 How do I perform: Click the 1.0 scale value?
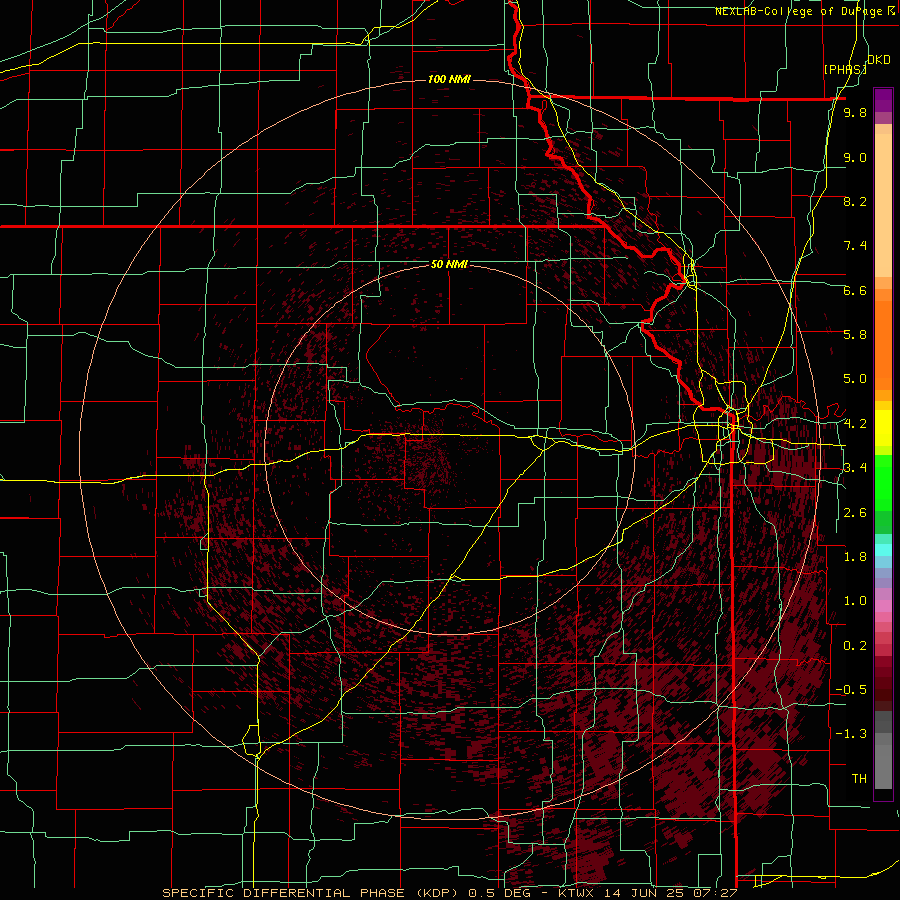(855, 601)
